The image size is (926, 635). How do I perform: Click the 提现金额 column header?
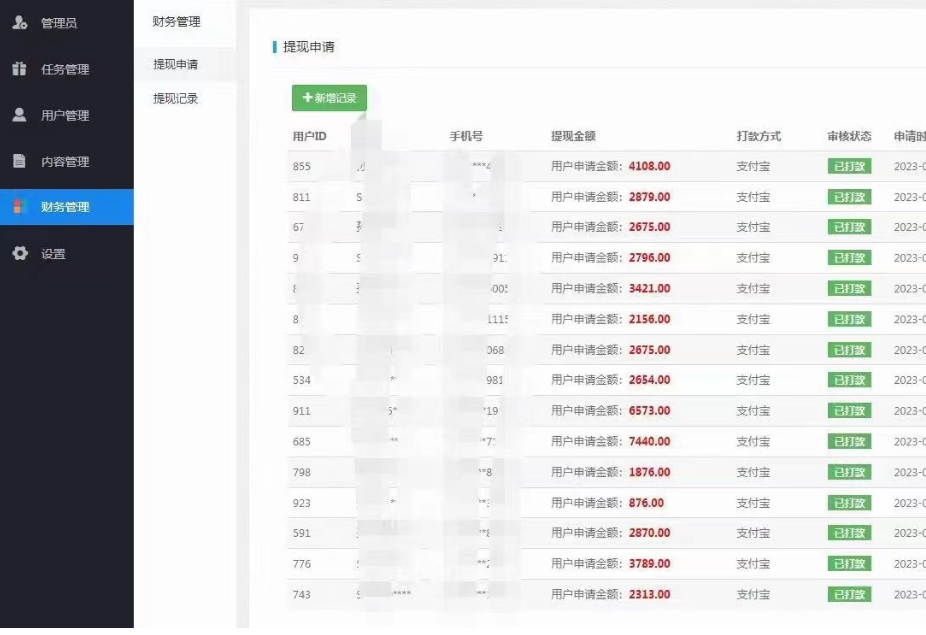pyautogui.click(x=573, y=136)
